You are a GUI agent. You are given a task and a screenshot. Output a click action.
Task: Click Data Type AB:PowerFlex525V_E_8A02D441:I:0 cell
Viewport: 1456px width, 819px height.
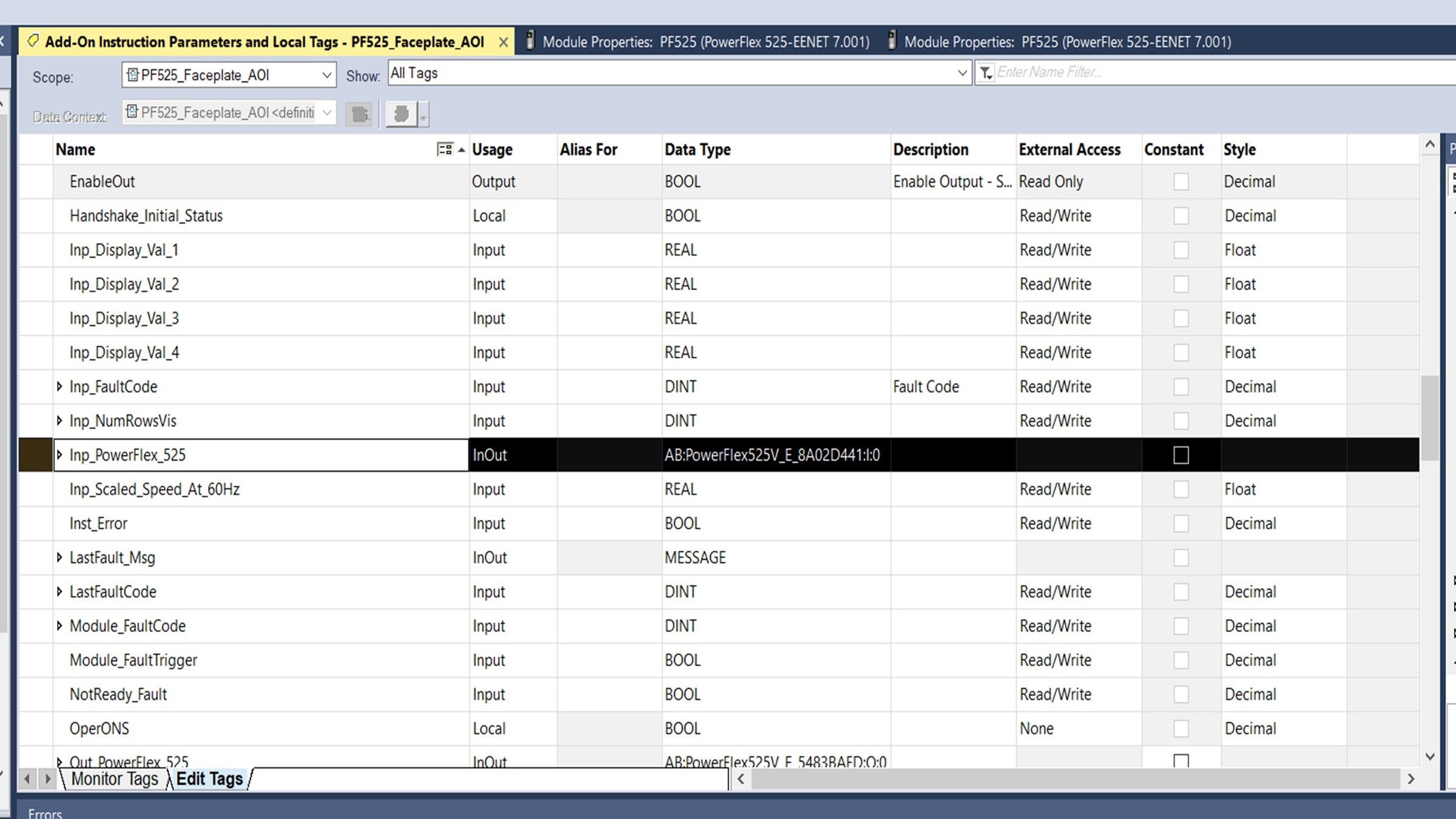coord(776,455)
